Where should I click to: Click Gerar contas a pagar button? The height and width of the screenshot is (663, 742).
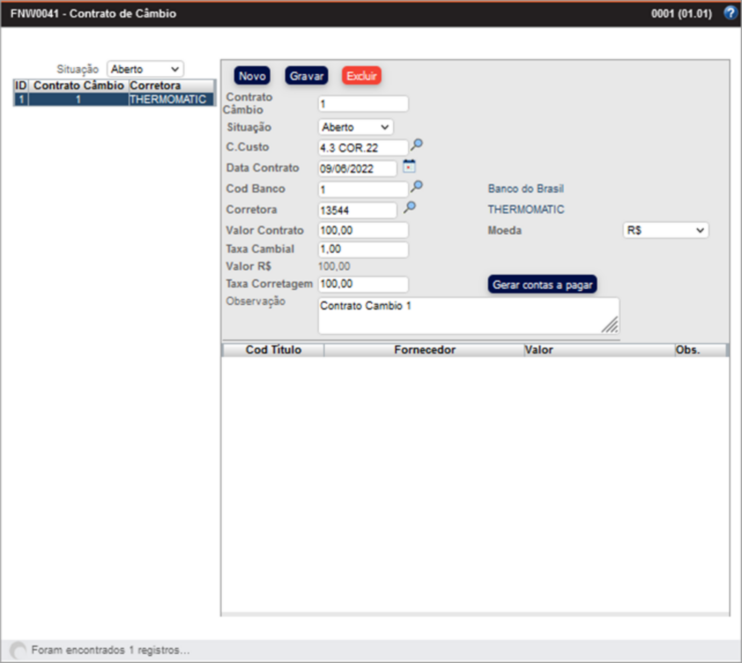pyautogui.click(x=542, y=285)
